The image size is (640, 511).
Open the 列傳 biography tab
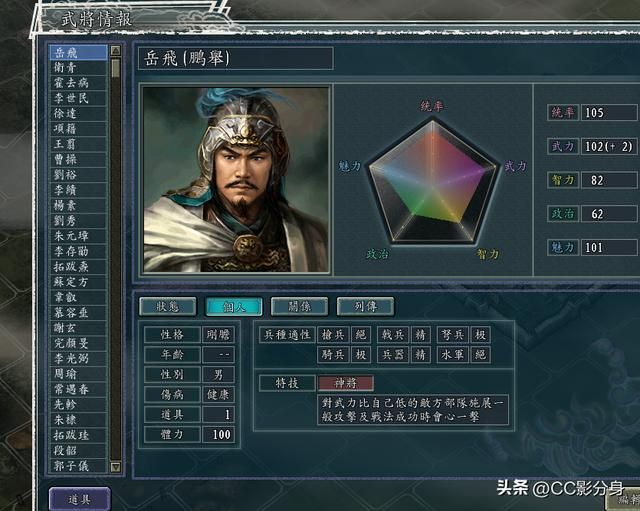click(x=365, y=307)
